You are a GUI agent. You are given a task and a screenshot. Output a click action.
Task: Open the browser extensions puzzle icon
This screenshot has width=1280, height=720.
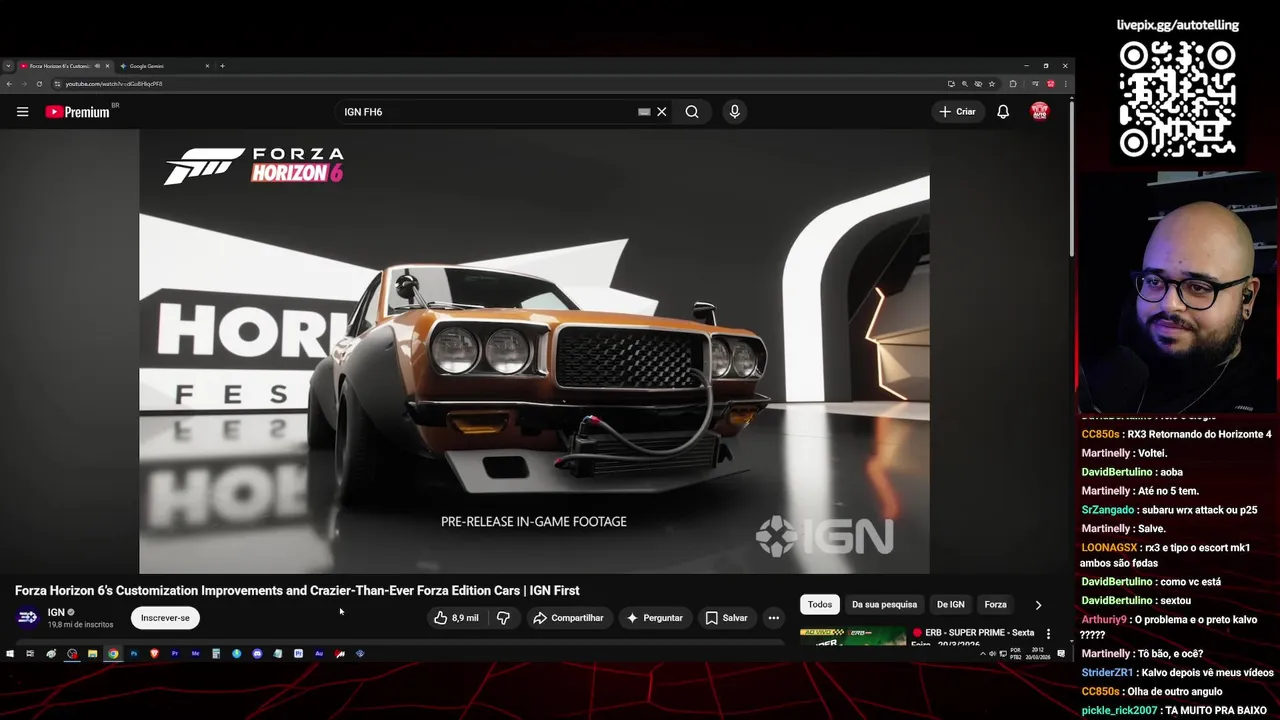[x=1013, y=84]
